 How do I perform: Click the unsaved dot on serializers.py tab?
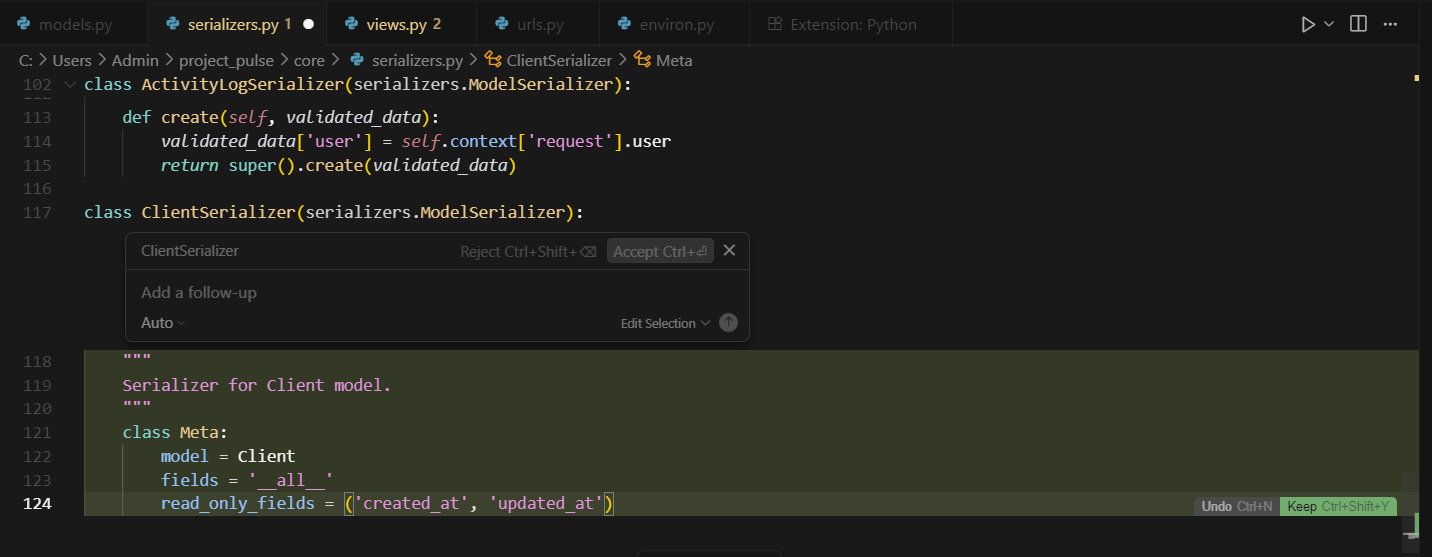click(x=308, y=24)
